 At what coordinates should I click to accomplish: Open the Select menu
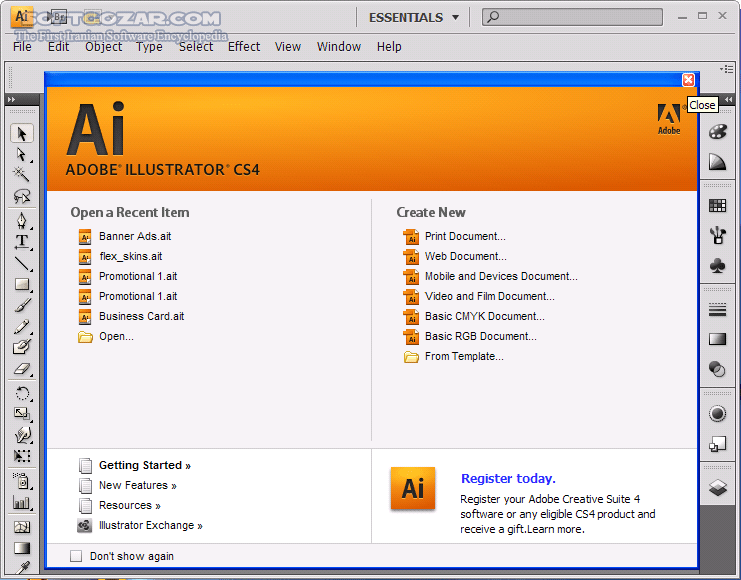click(x=196, y=47)
